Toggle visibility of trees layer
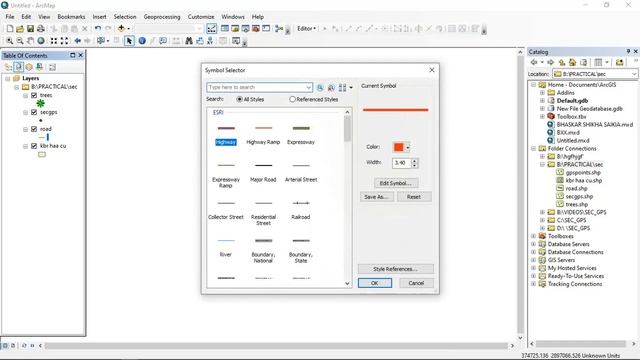Viewport: 640px width, 360px height. (34, 95)
